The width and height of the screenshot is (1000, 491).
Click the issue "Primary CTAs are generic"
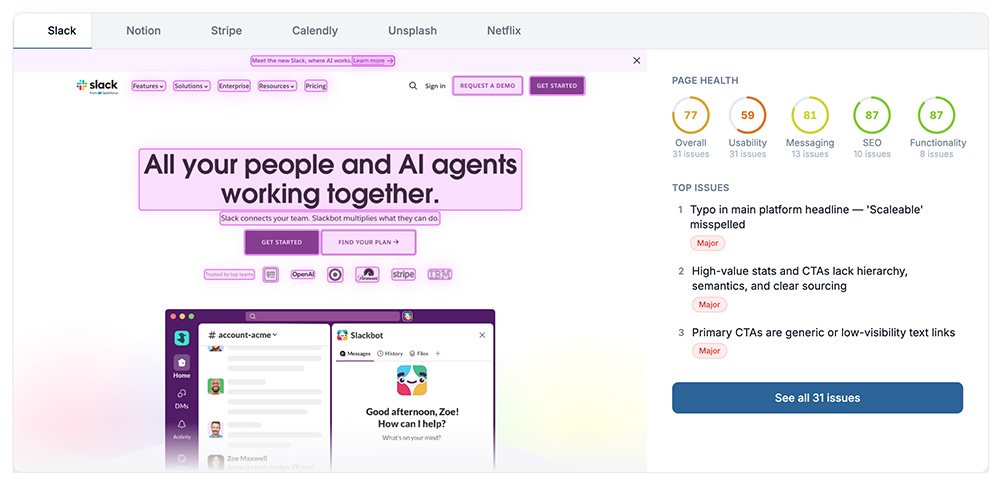tap(823, 332)
